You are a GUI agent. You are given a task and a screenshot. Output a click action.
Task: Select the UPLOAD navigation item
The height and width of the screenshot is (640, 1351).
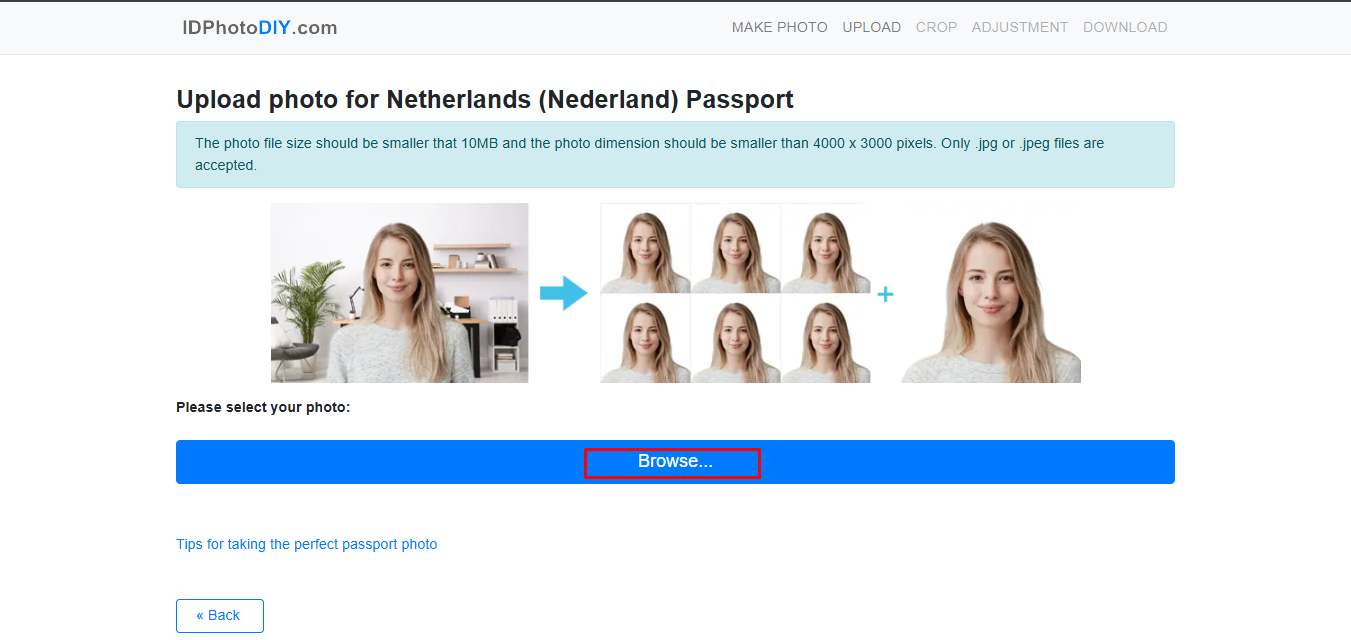(x=871, y=27)
